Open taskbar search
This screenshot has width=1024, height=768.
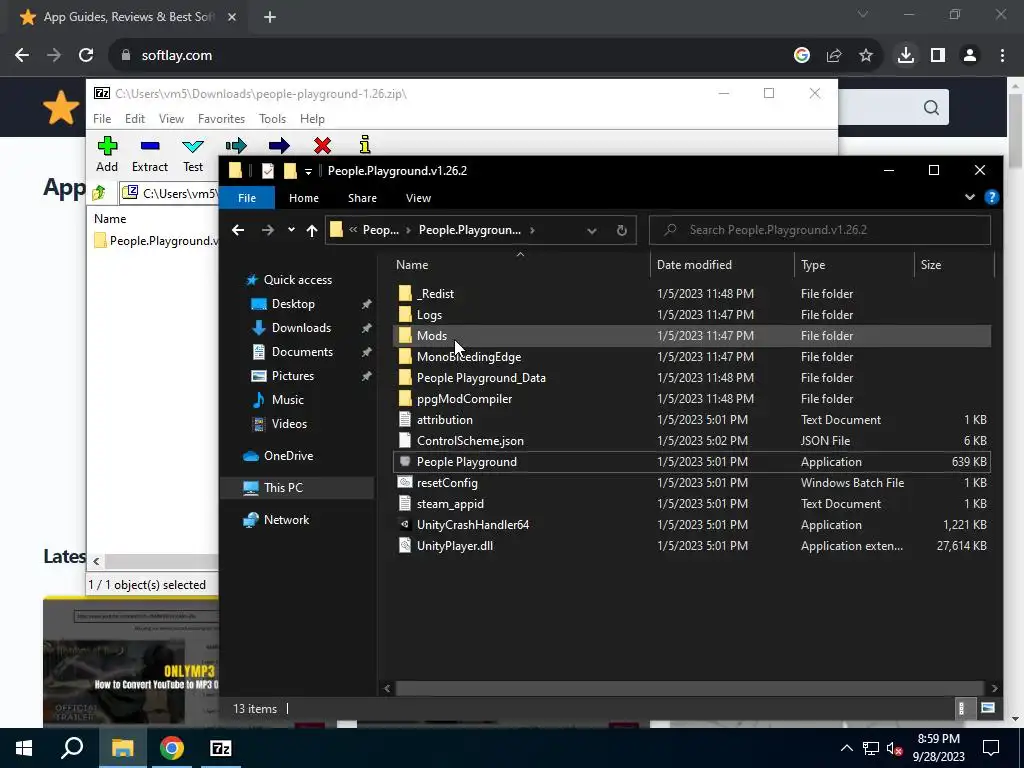click(72, 748)
